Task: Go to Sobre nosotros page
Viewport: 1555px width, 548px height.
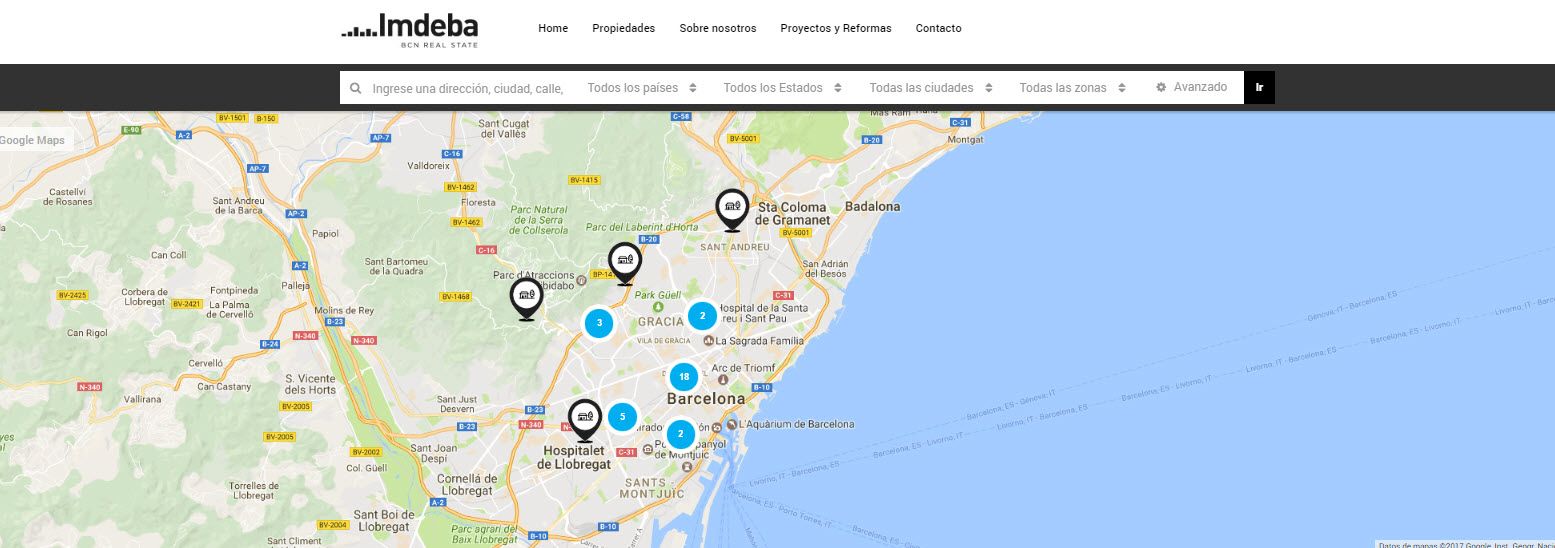Action: pos(717,28)
